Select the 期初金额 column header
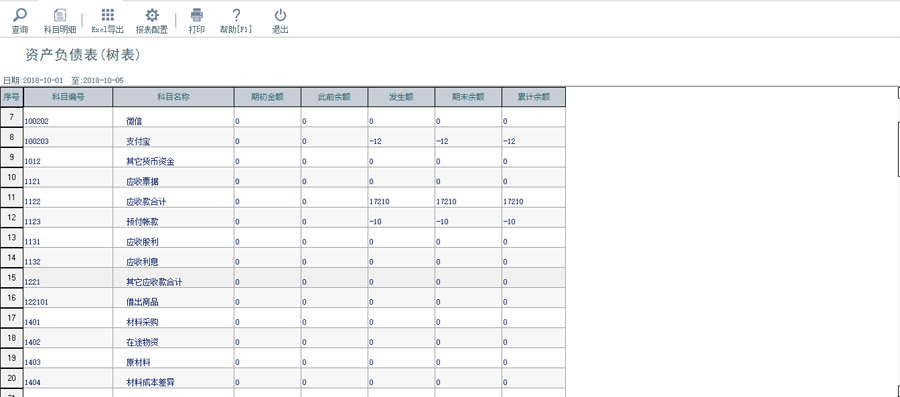900x397 pixels. [267, 97]
